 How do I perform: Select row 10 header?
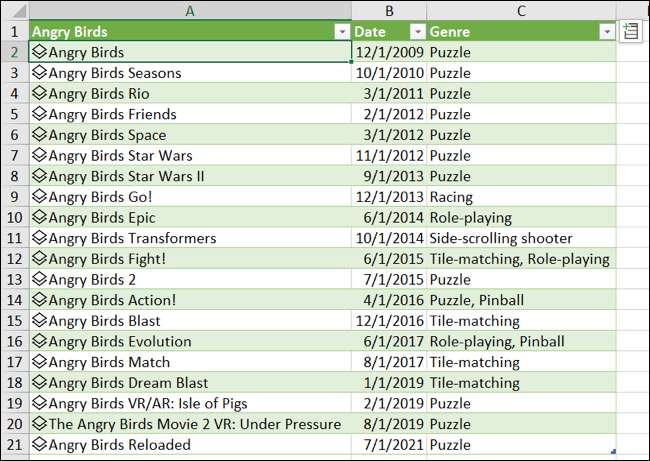click(14, 217)
